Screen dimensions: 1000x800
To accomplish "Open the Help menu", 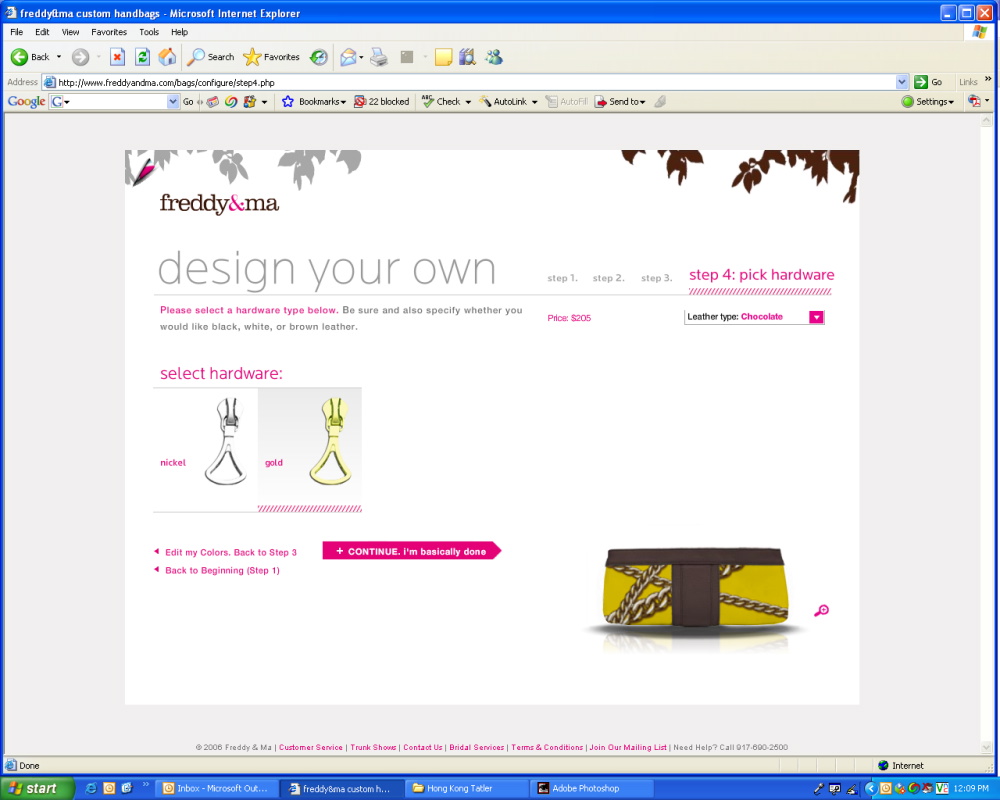I will point(179,32).
